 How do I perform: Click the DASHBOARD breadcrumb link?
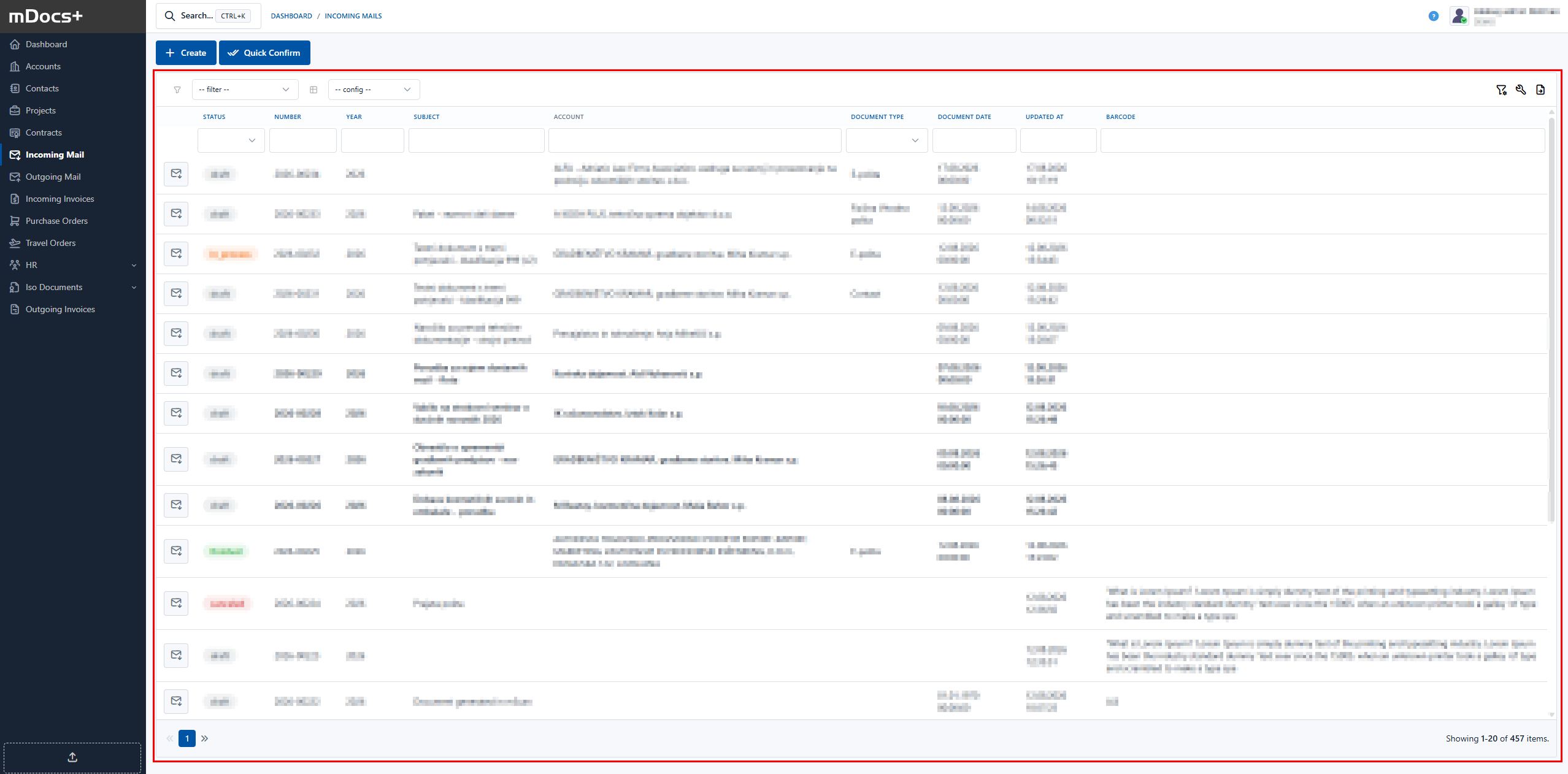pos(291,16)
